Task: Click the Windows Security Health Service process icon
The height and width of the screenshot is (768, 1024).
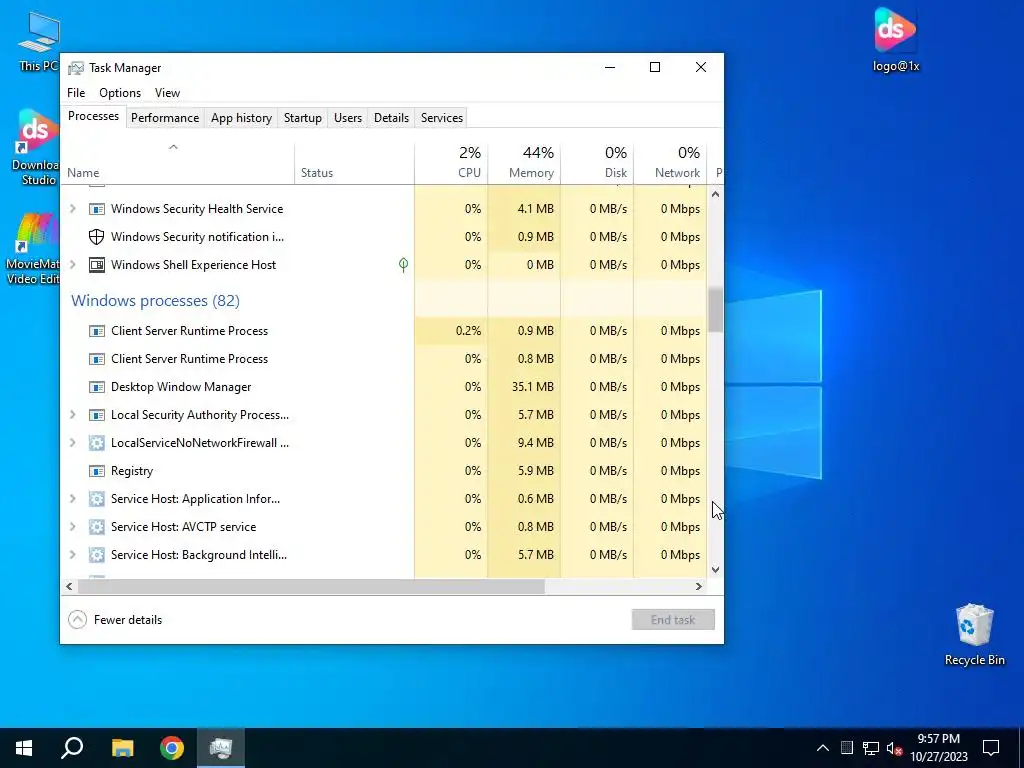Action: click(x=97, y=209)
